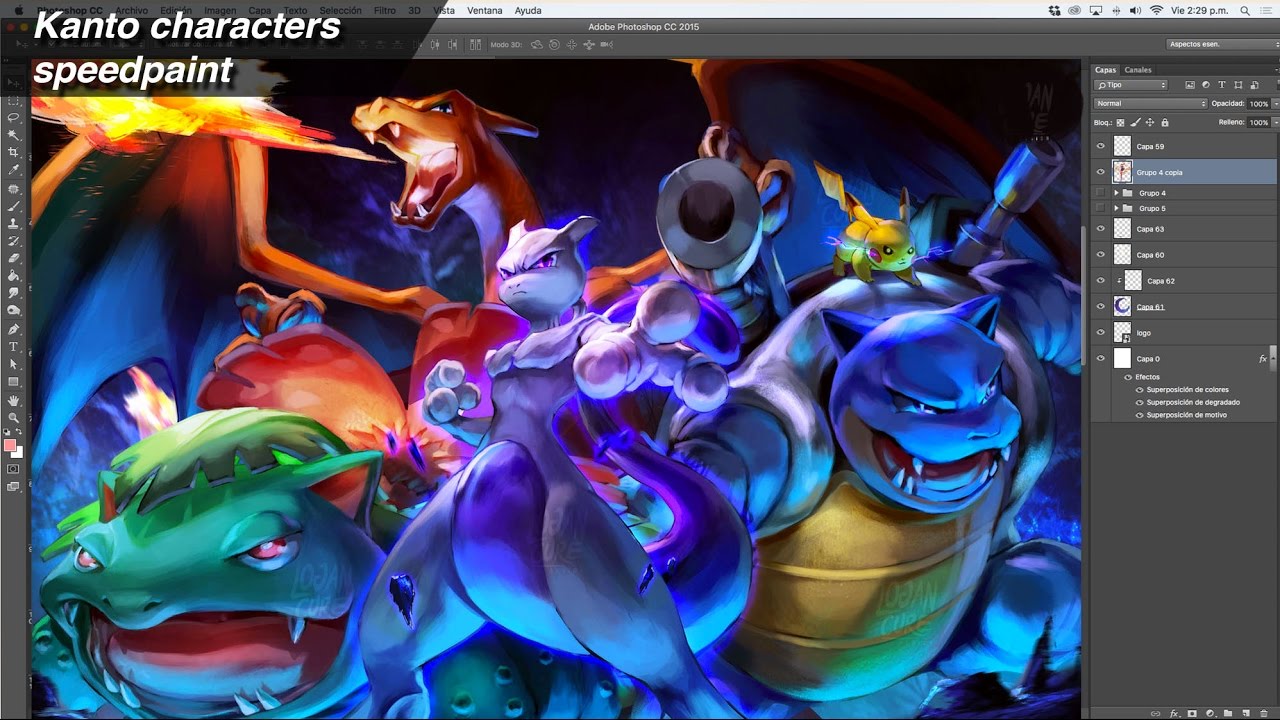Hide layer Capa 60
1280x720 pixels.
(x=1101, y=255)
